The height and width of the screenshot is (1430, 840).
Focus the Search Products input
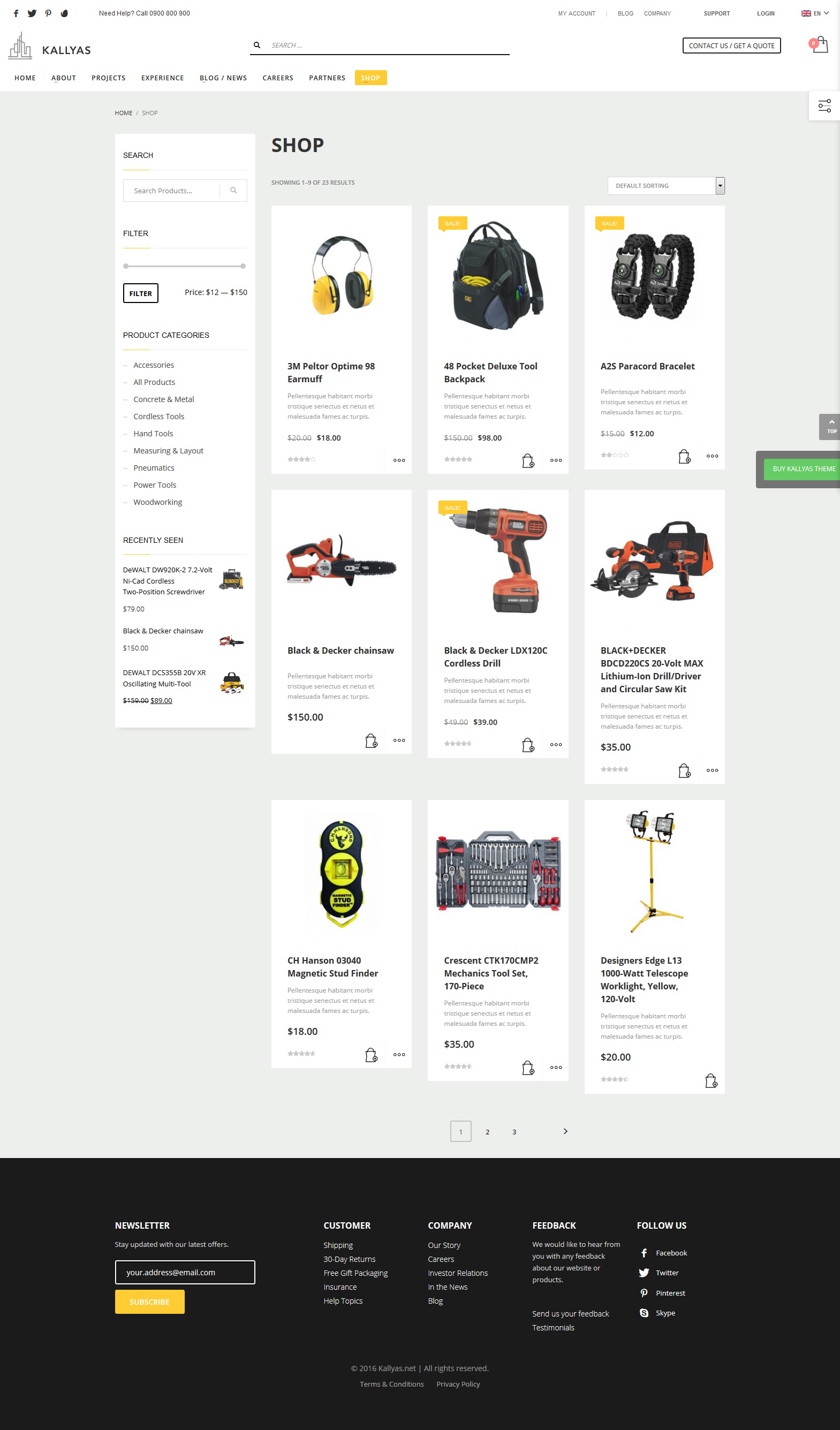pyautogui.click(x=171, y=191)
